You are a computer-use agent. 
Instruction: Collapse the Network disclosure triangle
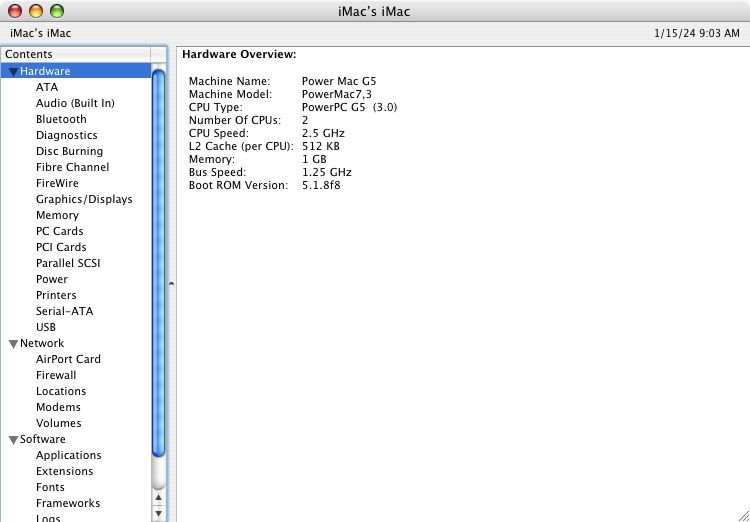[x=12, y=344]
